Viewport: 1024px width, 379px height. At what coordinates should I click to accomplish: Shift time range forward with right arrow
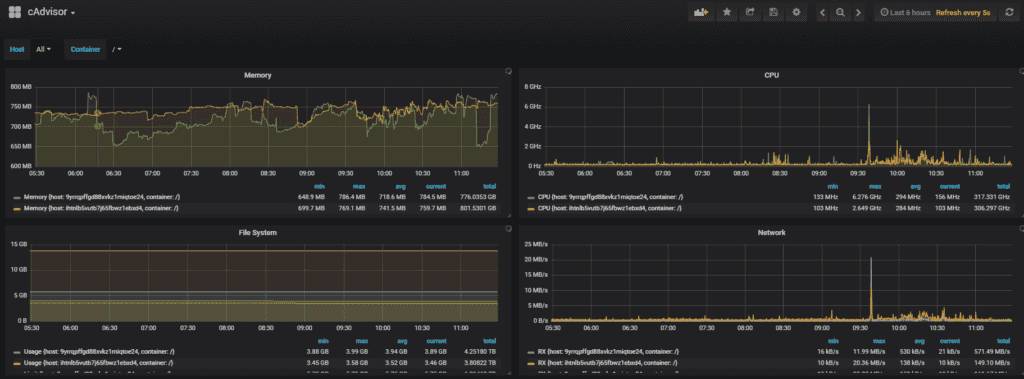[858, 12]
